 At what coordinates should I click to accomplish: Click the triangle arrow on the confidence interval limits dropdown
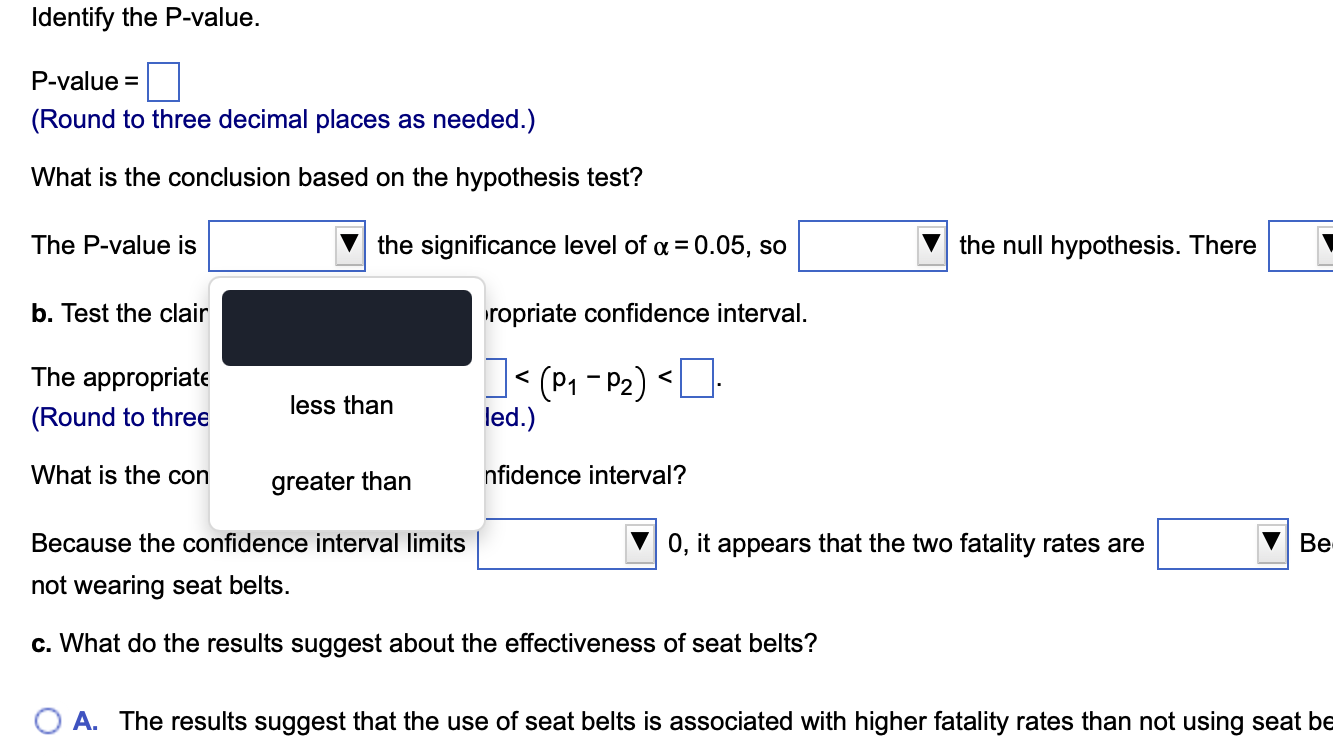coord(640,543)
